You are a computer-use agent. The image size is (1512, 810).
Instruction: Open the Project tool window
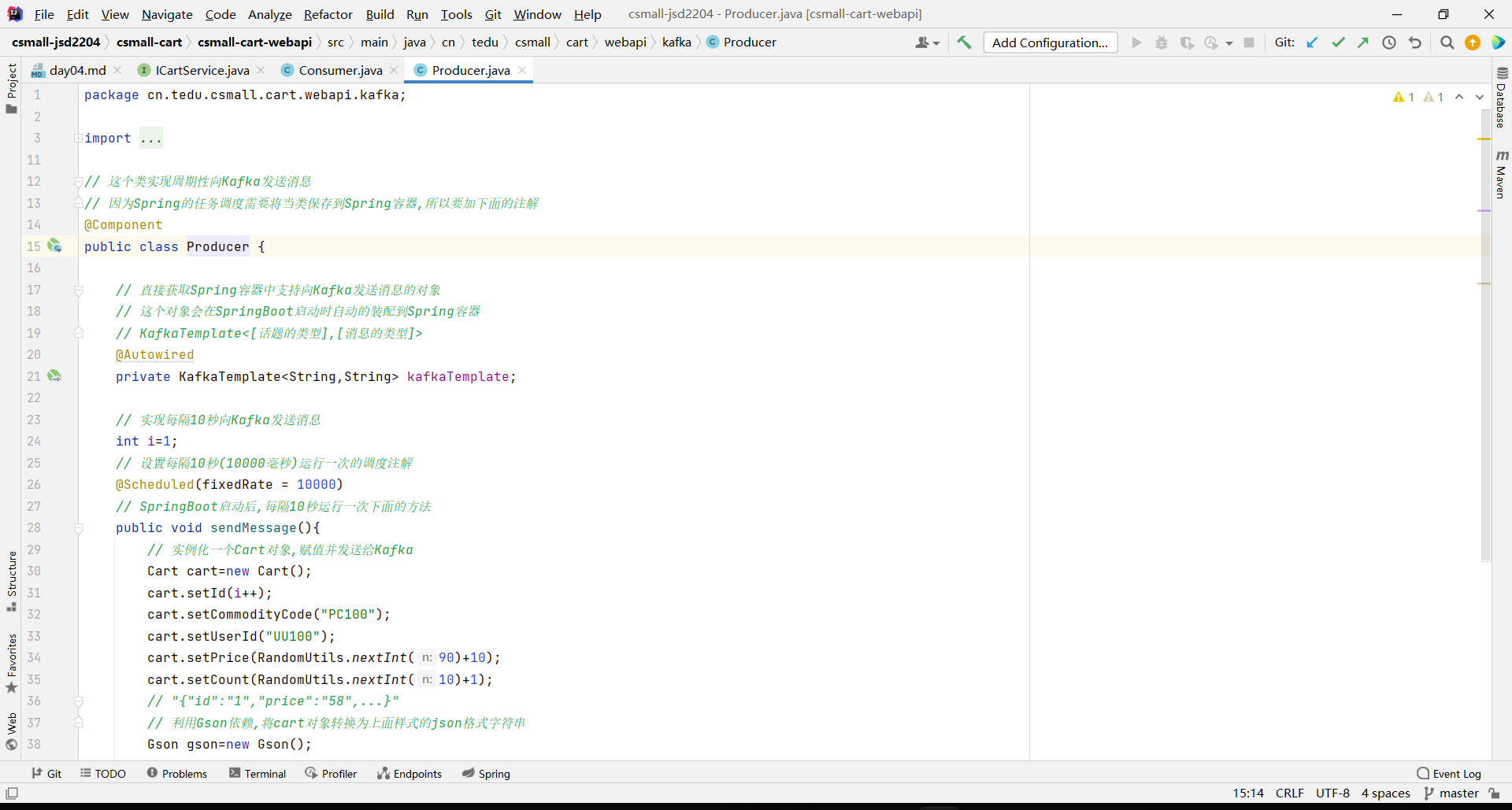point(11,87)
